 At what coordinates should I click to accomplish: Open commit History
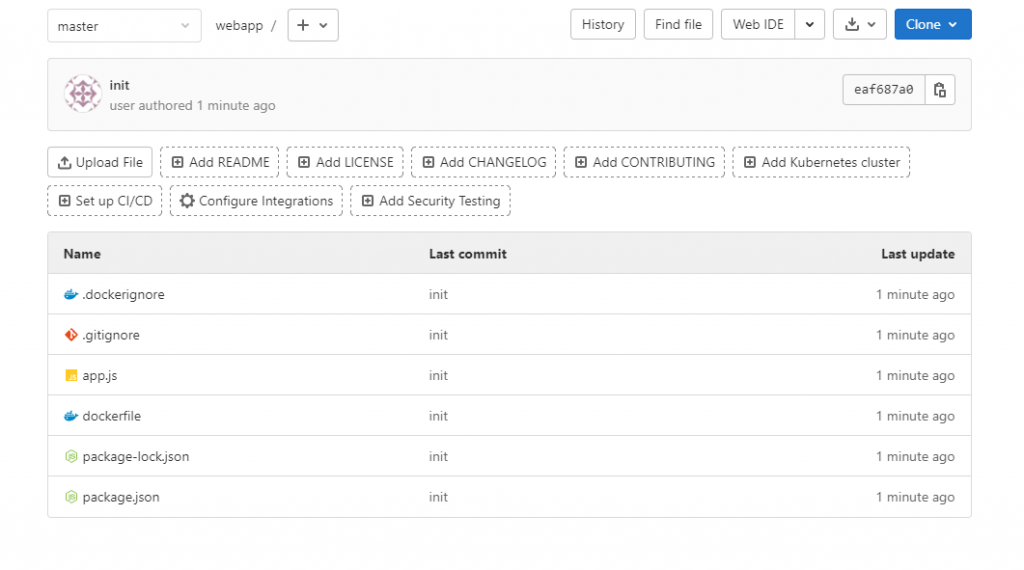[x=603, y=25]
